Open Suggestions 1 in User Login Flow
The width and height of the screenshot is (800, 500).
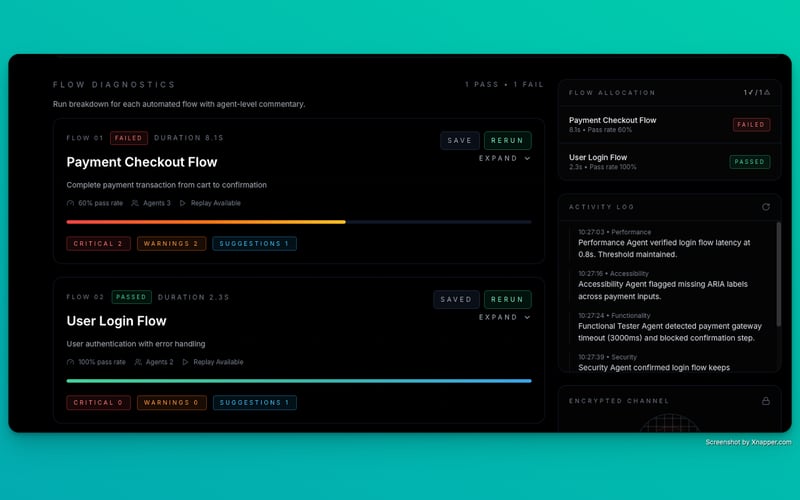tap(255, 403)
